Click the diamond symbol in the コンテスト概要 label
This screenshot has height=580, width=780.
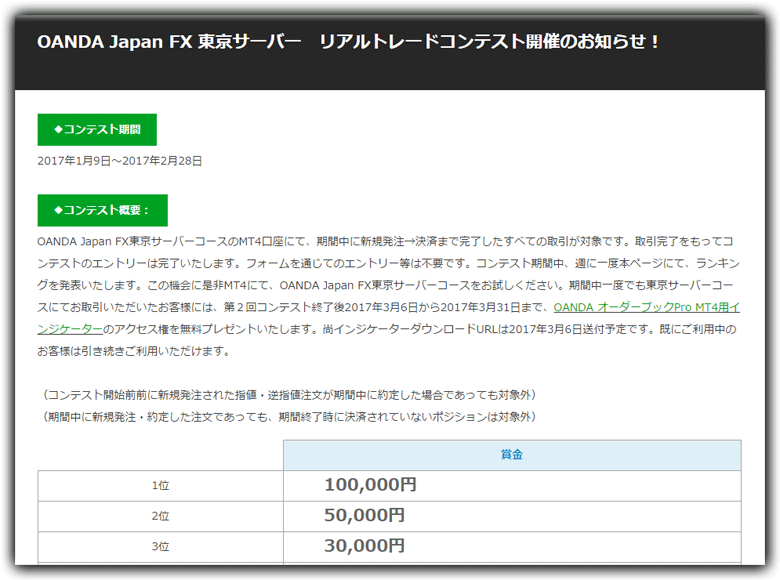click(x=58, y=210)
